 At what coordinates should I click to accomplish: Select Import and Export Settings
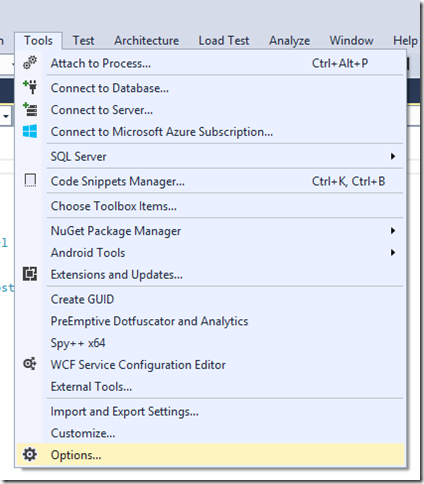pos(210,412)
